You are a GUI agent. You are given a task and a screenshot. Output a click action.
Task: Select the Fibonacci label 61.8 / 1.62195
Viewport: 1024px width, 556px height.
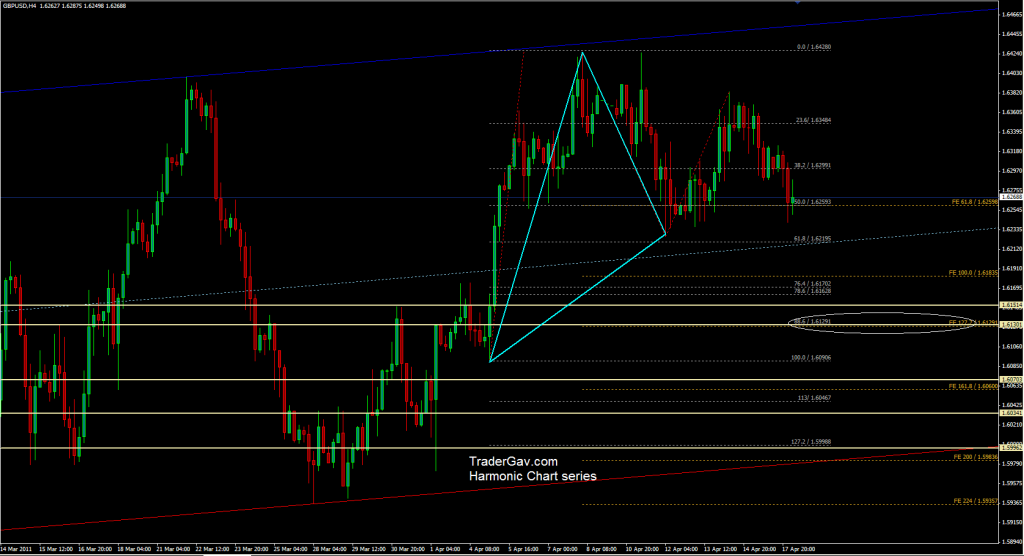(x=813, y=239)
